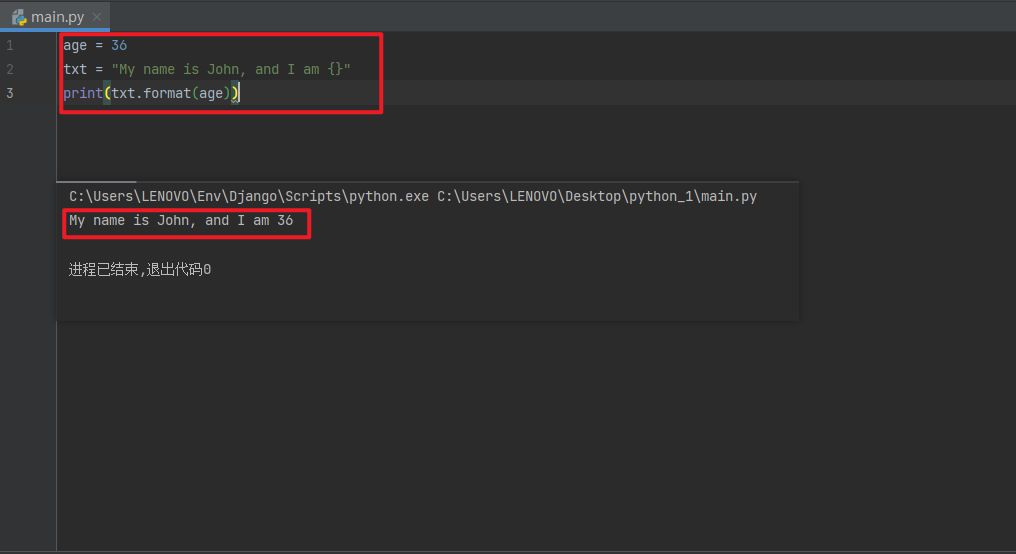Place cursor on 'age = 36' line

pos(95,45)
